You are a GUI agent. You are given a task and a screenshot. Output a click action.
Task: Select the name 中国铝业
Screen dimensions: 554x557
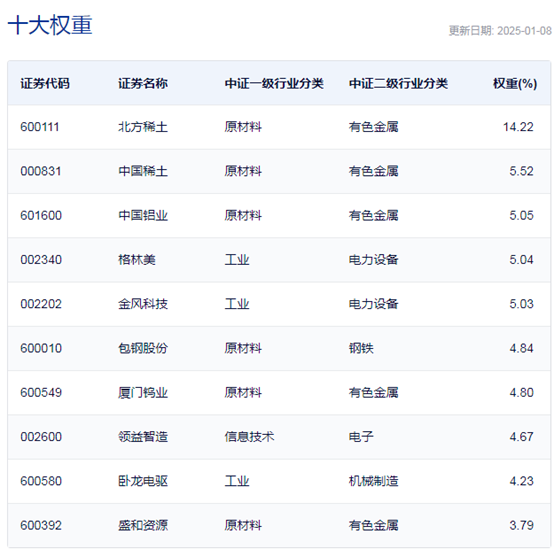[143, 216]
